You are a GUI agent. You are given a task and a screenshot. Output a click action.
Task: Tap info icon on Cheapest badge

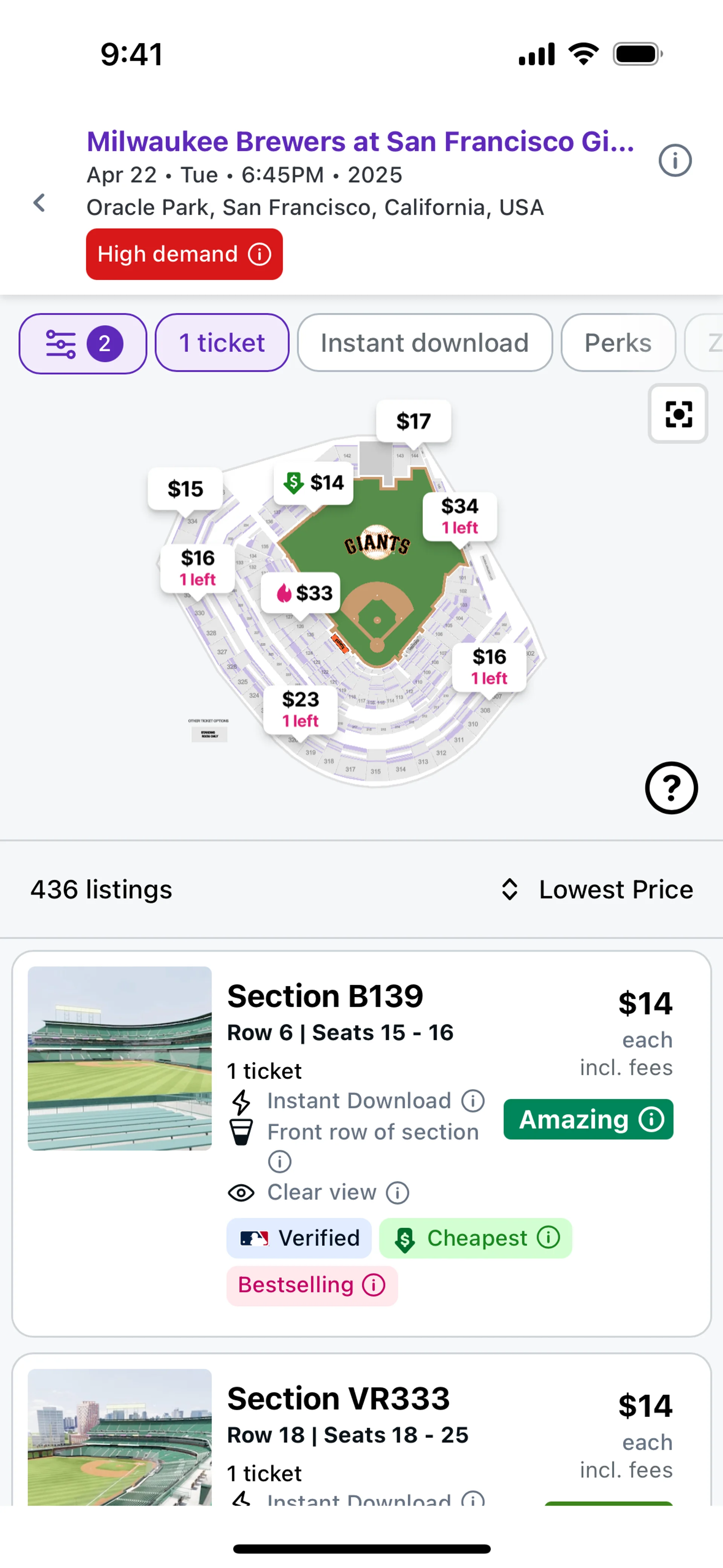tap(548, 1238)
